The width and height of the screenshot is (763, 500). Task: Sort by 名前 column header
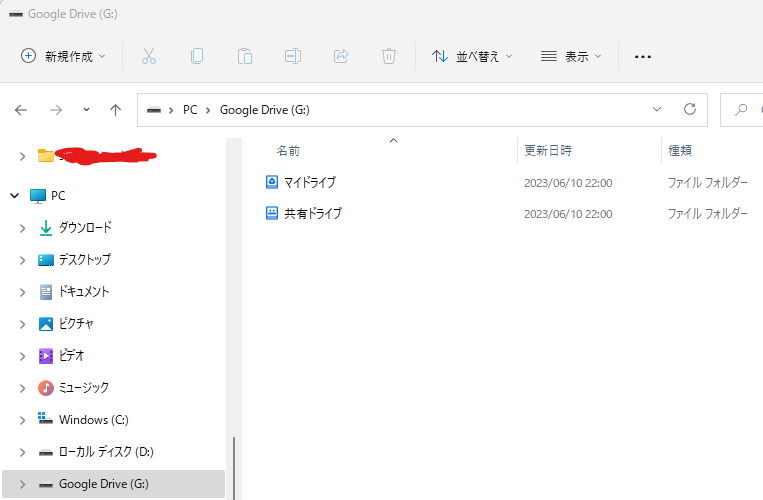click(x=288, y=151)
